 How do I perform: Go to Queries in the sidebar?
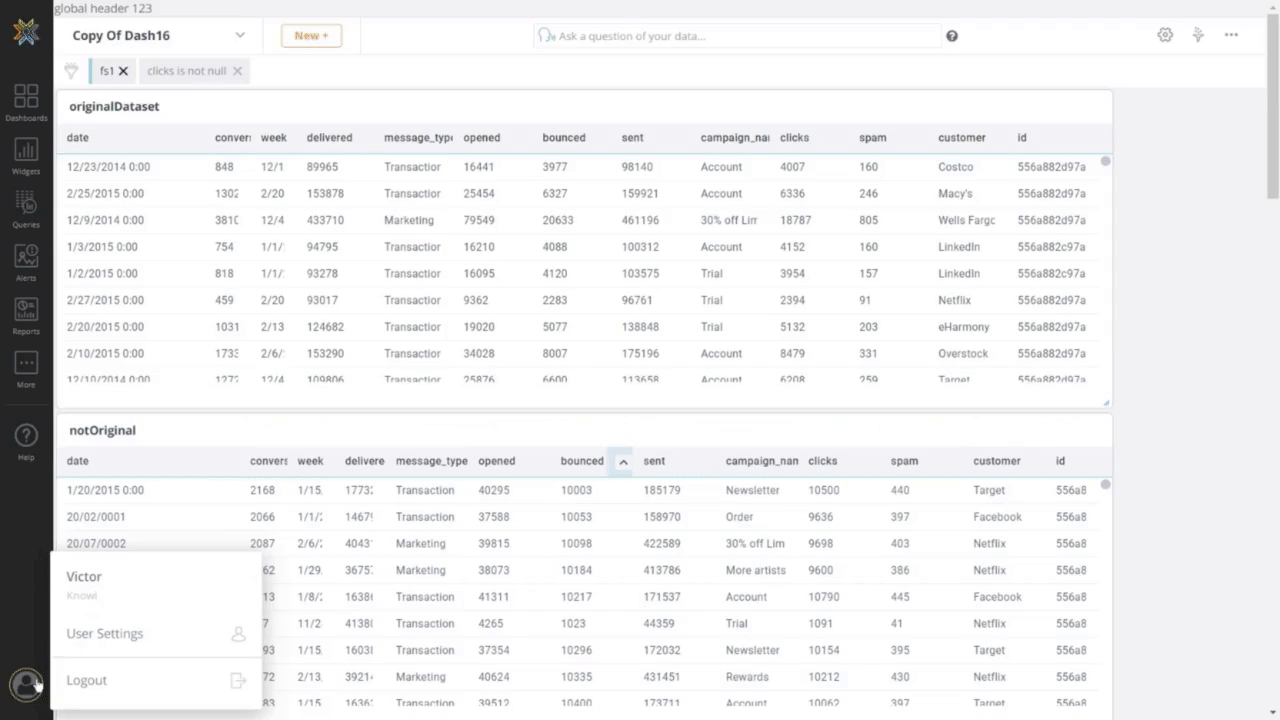[26, 208]
